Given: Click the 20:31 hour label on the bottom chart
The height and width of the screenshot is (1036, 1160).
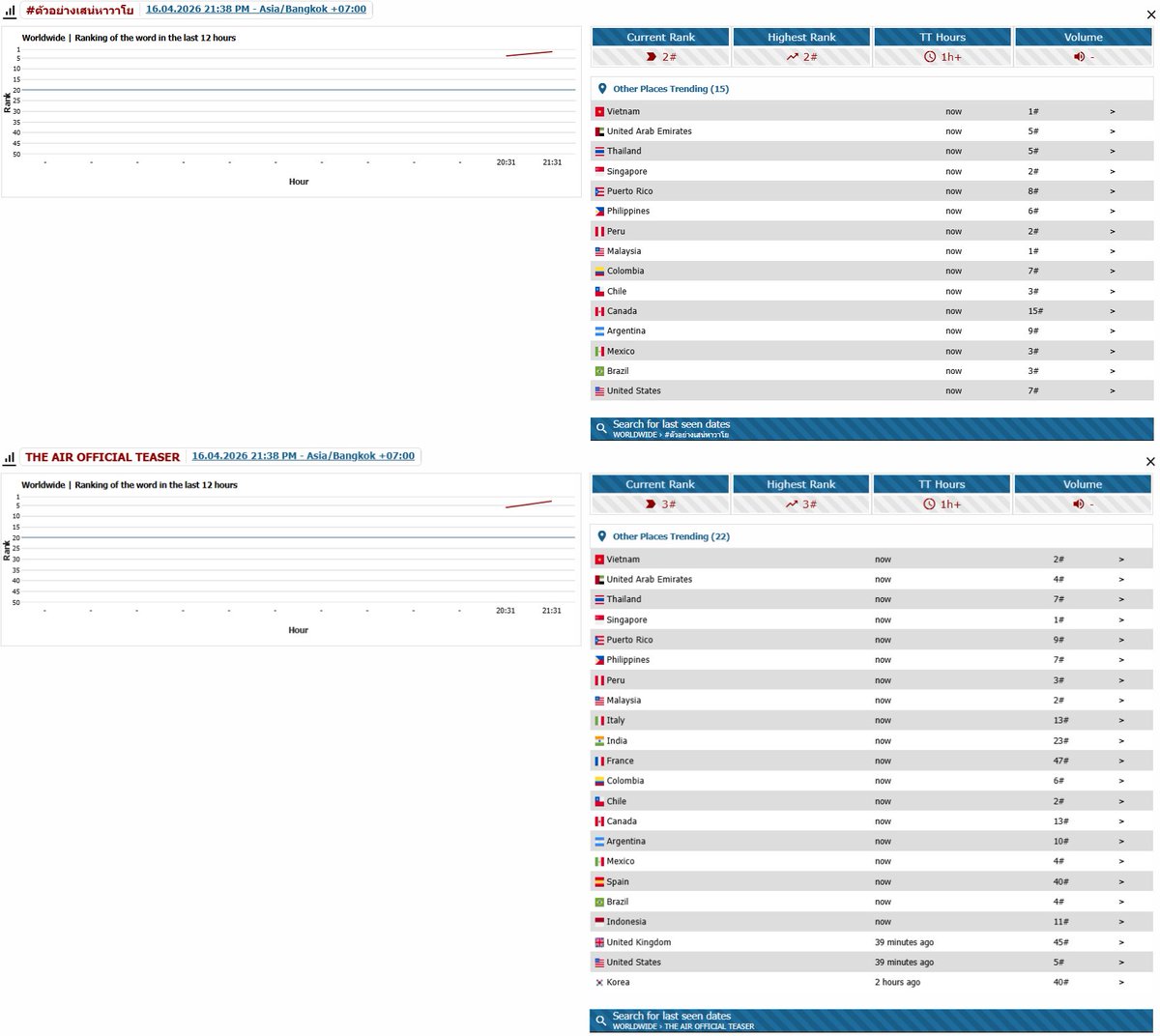Looking at the screenshot, I should pos(506,611).
